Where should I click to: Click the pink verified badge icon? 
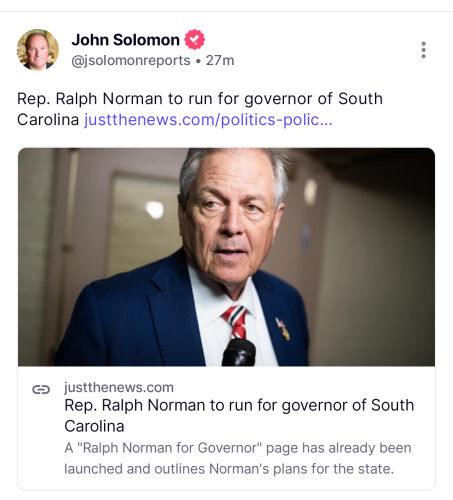pyautogui.click(x=195, y=39)
